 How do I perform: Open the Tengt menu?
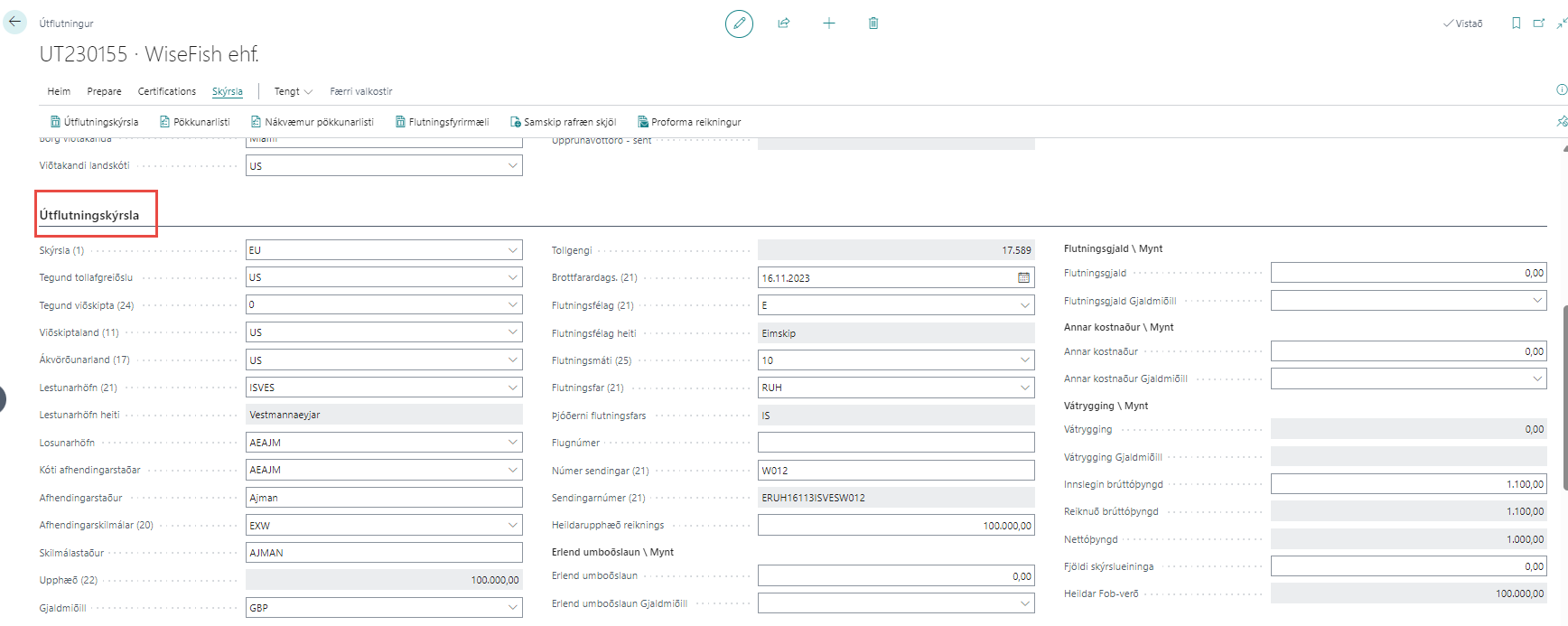[293, 91]
